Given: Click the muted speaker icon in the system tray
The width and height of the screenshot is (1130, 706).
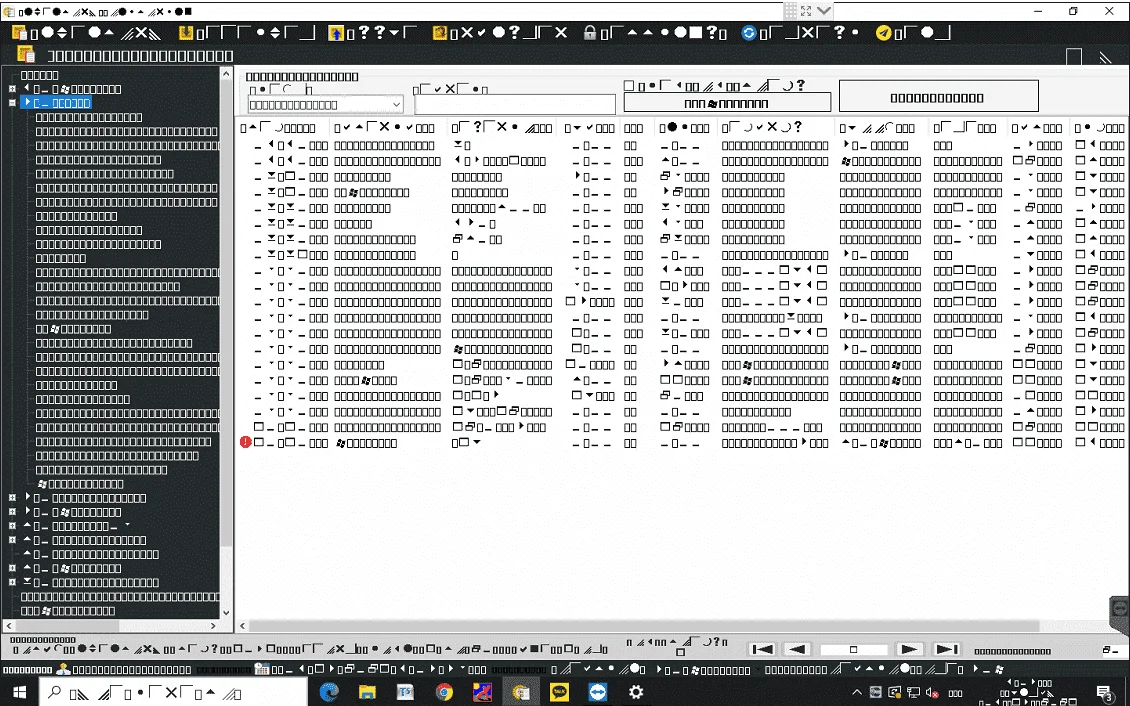Looking at the screenshot, I should pyautogui.click(x=932, y=693).
